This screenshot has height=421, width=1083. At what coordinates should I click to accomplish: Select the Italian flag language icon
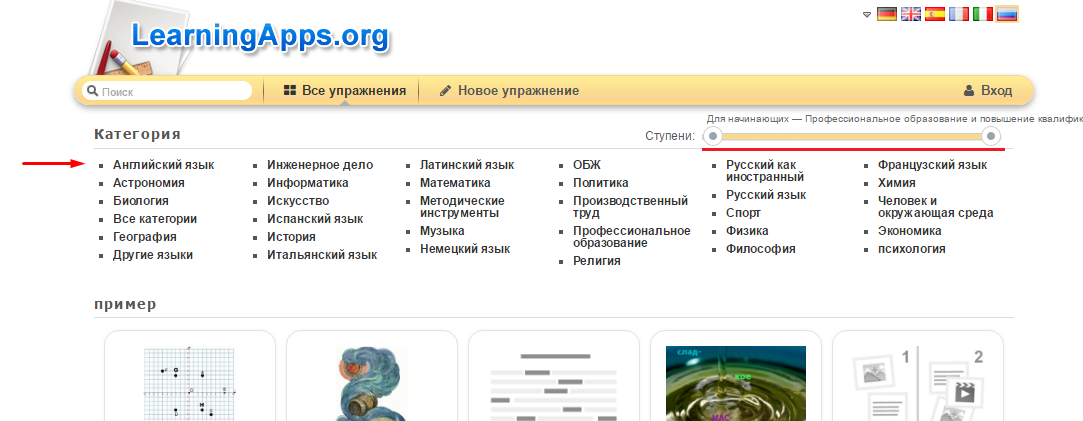[x=982, y=14]
